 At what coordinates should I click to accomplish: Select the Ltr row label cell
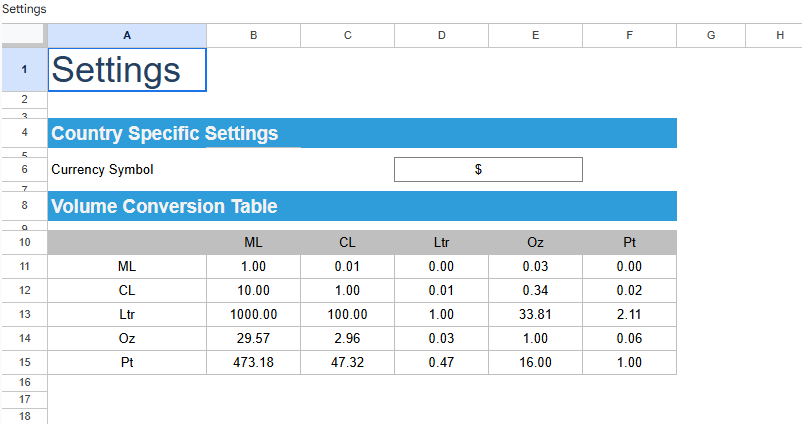pyautogui.click(x=127, y=314)
